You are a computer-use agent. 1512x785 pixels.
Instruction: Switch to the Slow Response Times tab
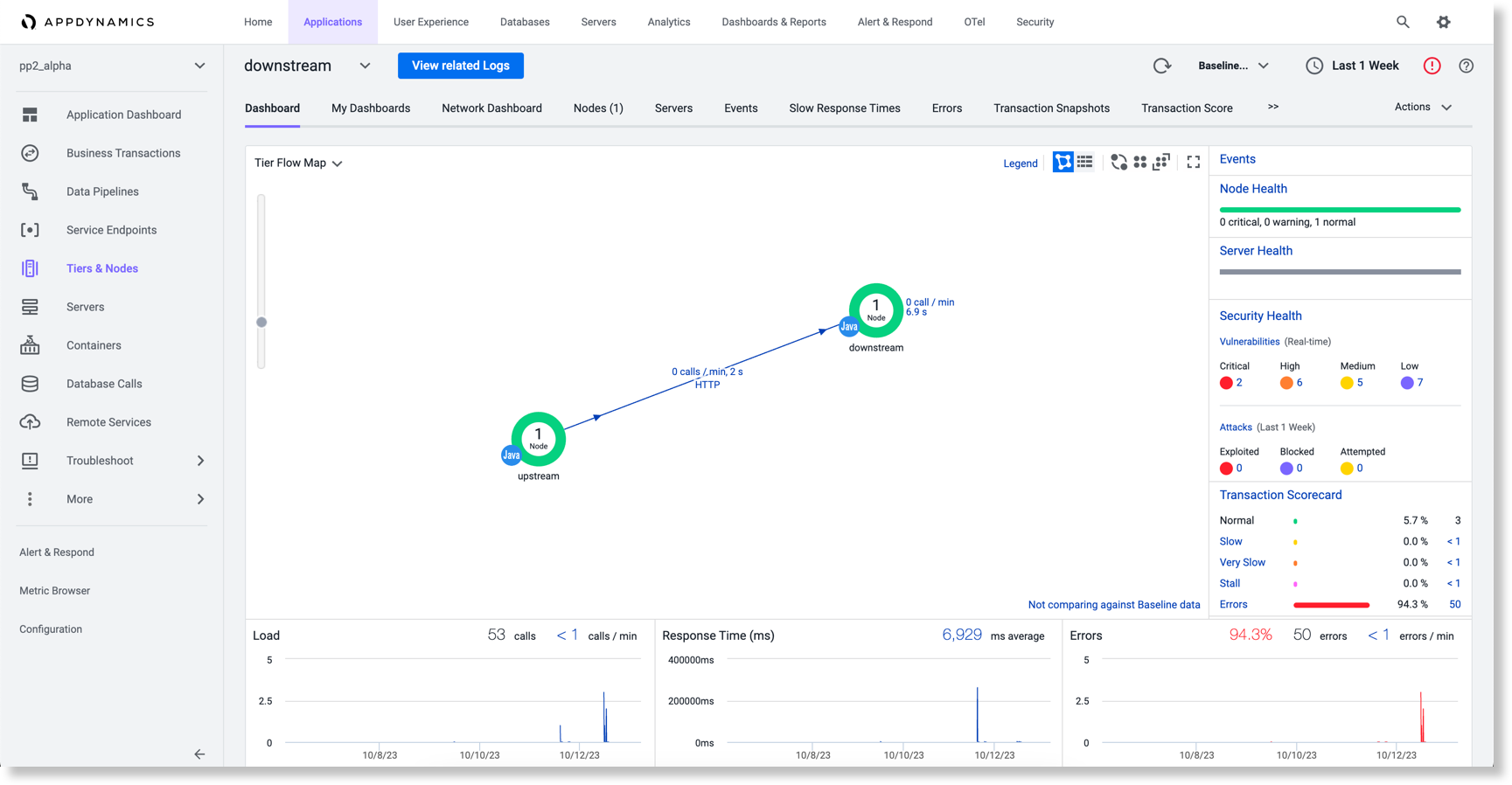coord(845,108)
